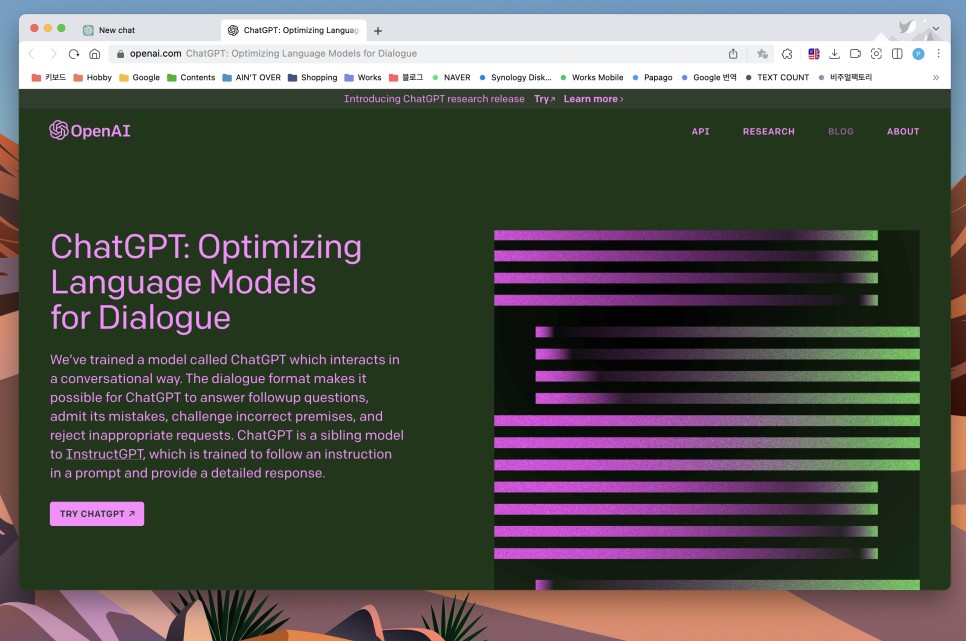The height and width of the screenshot is (641, 966).
Task: Open the profile avatar menu
Action: tap(918, 54)
